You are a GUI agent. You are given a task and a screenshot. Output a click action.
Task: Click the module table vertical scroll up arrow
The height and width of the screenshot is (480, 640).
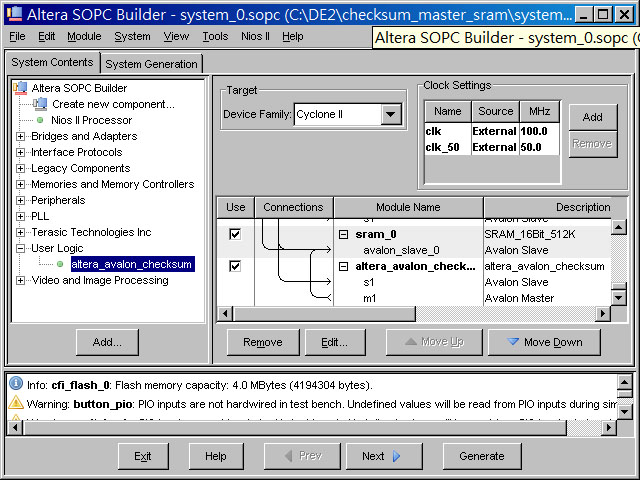[619, 227]
